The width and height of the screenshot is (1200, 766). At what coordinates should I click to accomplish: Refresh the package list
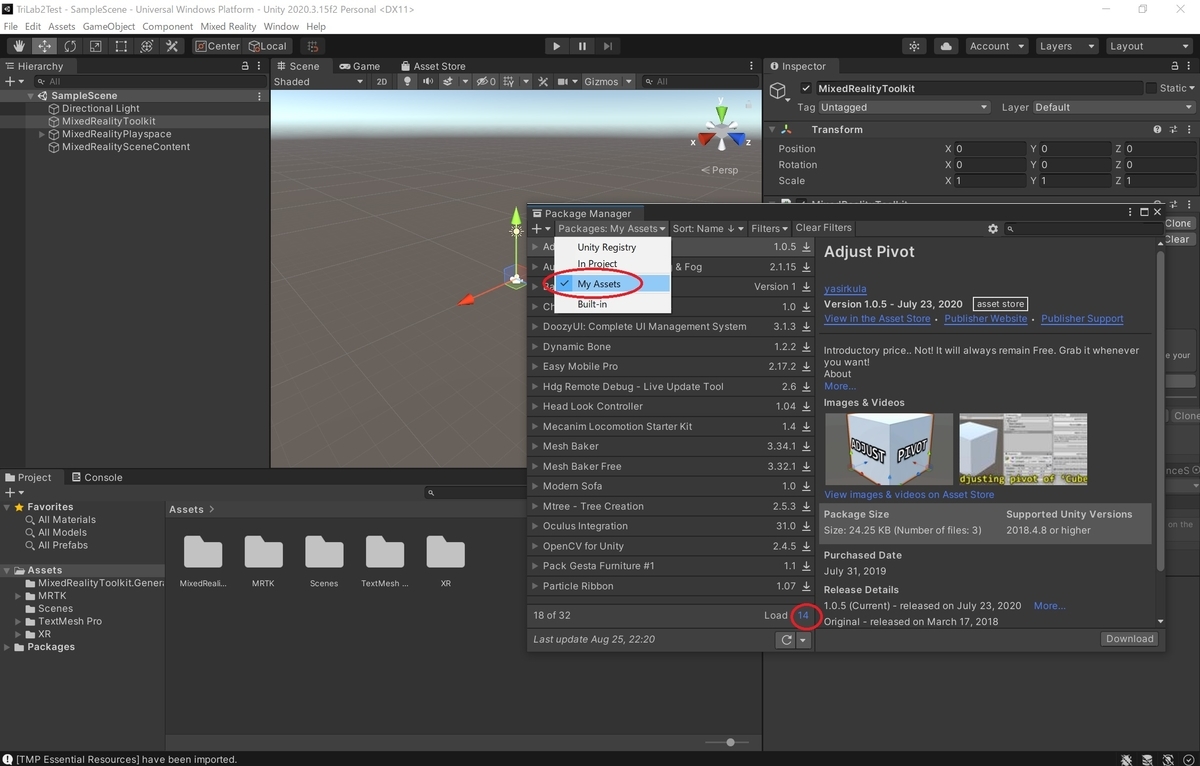[x=786, y=640]
